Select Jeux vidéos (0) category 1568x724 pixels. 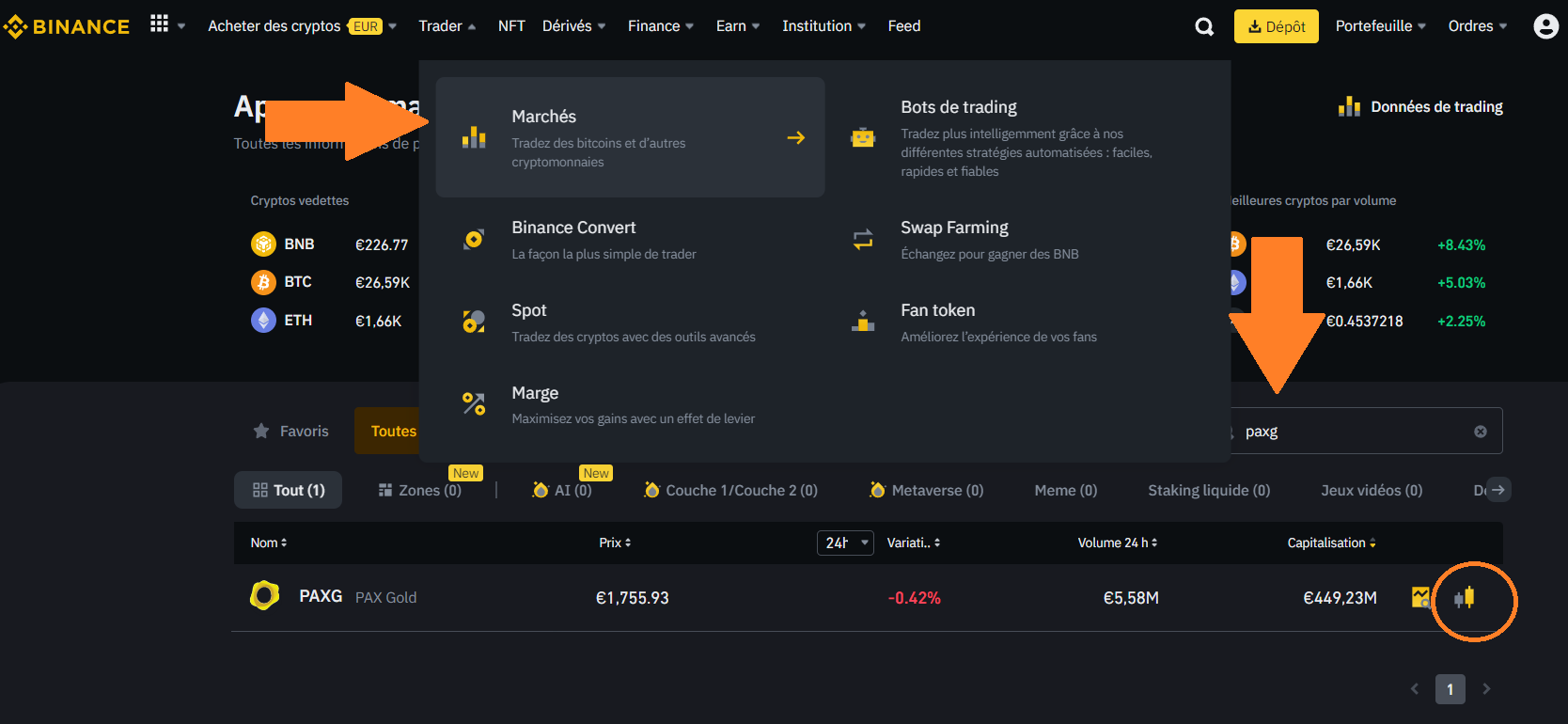click(x=1372, y=490)
